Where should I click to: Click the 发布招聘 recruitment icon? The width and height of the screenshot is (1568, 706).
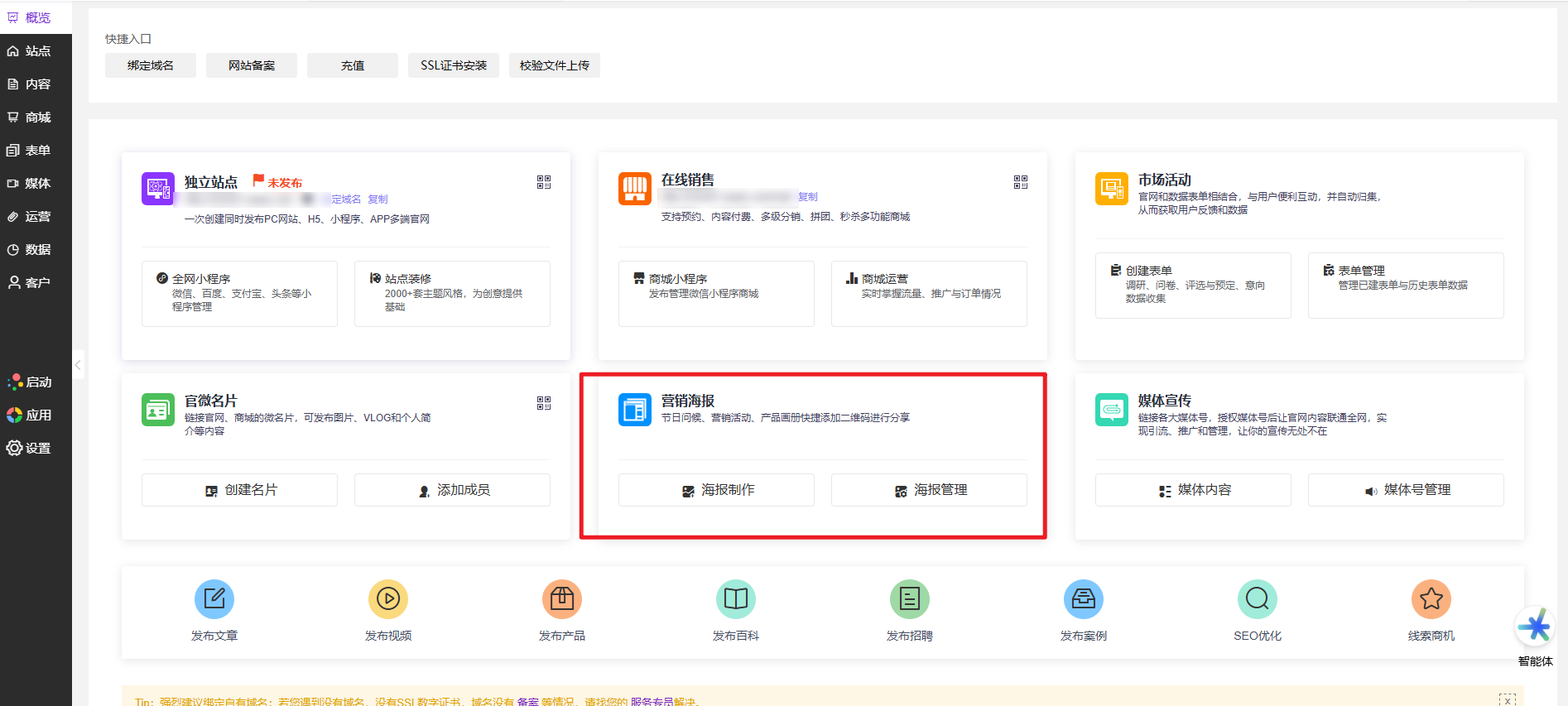910,598
